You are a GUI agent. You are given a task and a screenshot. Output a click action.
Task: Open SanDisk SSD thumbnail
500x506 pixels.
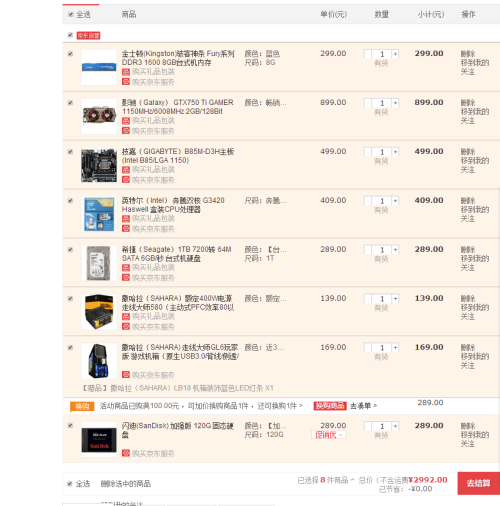(99, 440)
